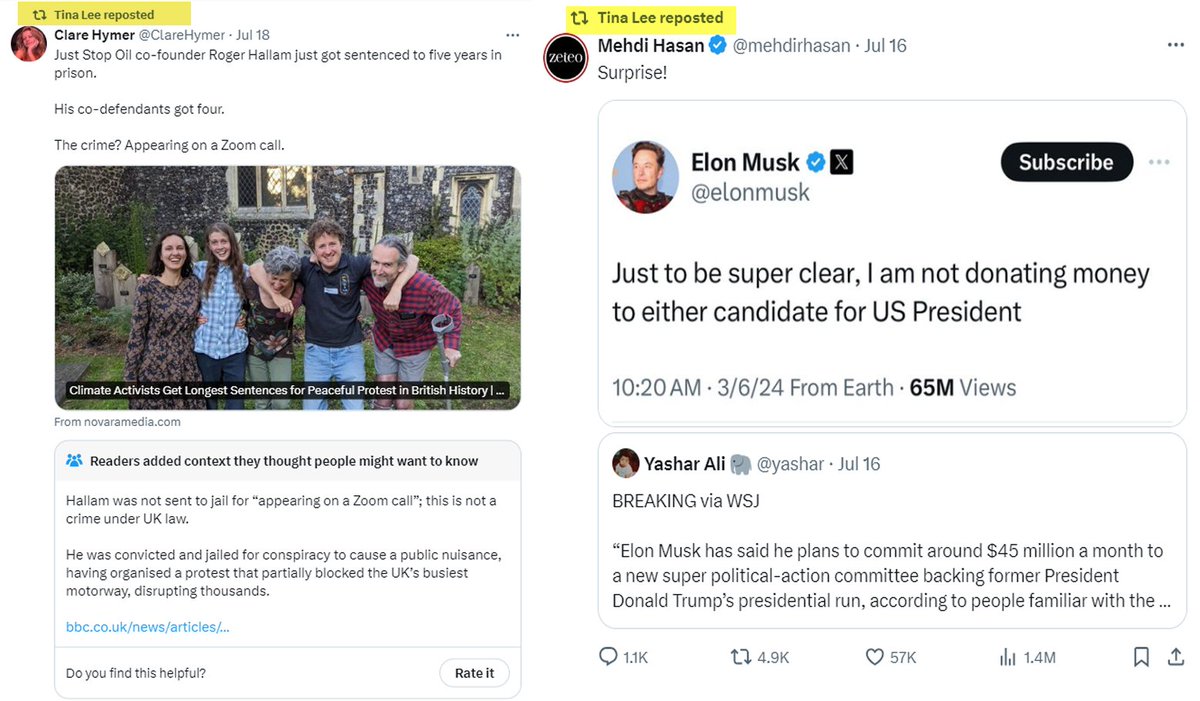Open the bbc.co.uk news article link
1200x701 pixels.
tap(147, 627)
